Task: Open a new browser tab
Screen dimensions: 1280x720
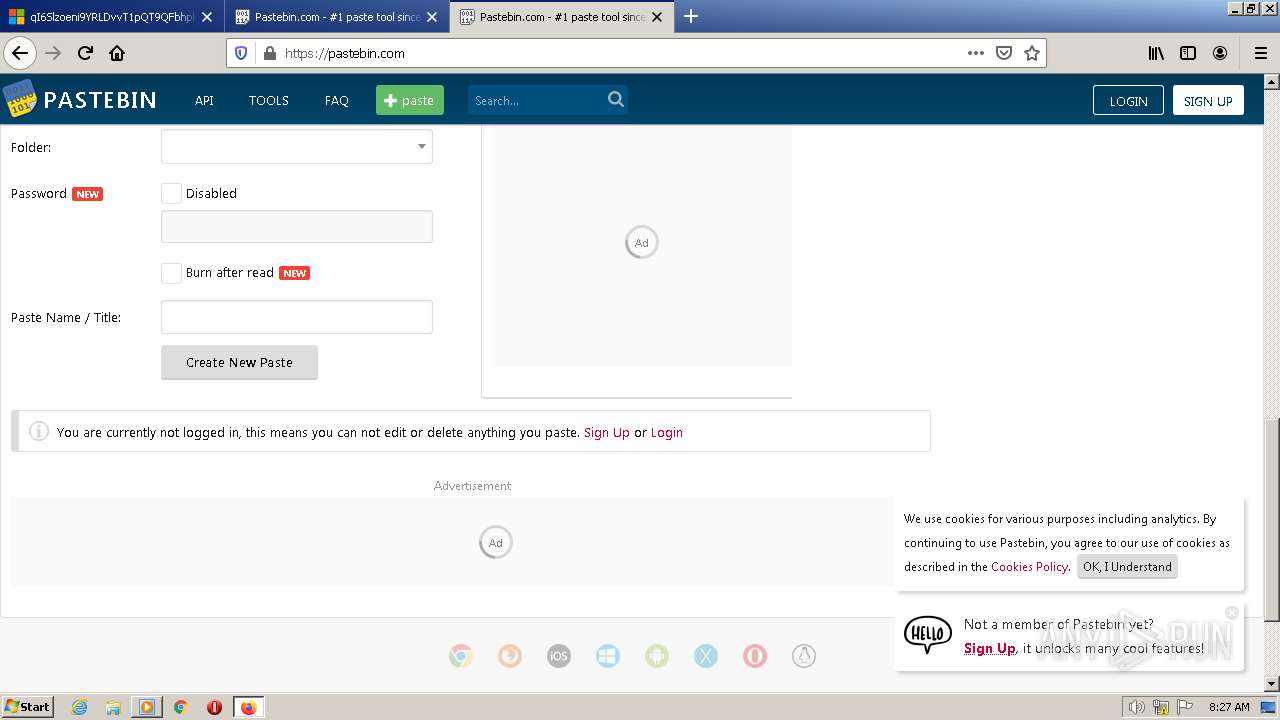Action: [691, 16]
